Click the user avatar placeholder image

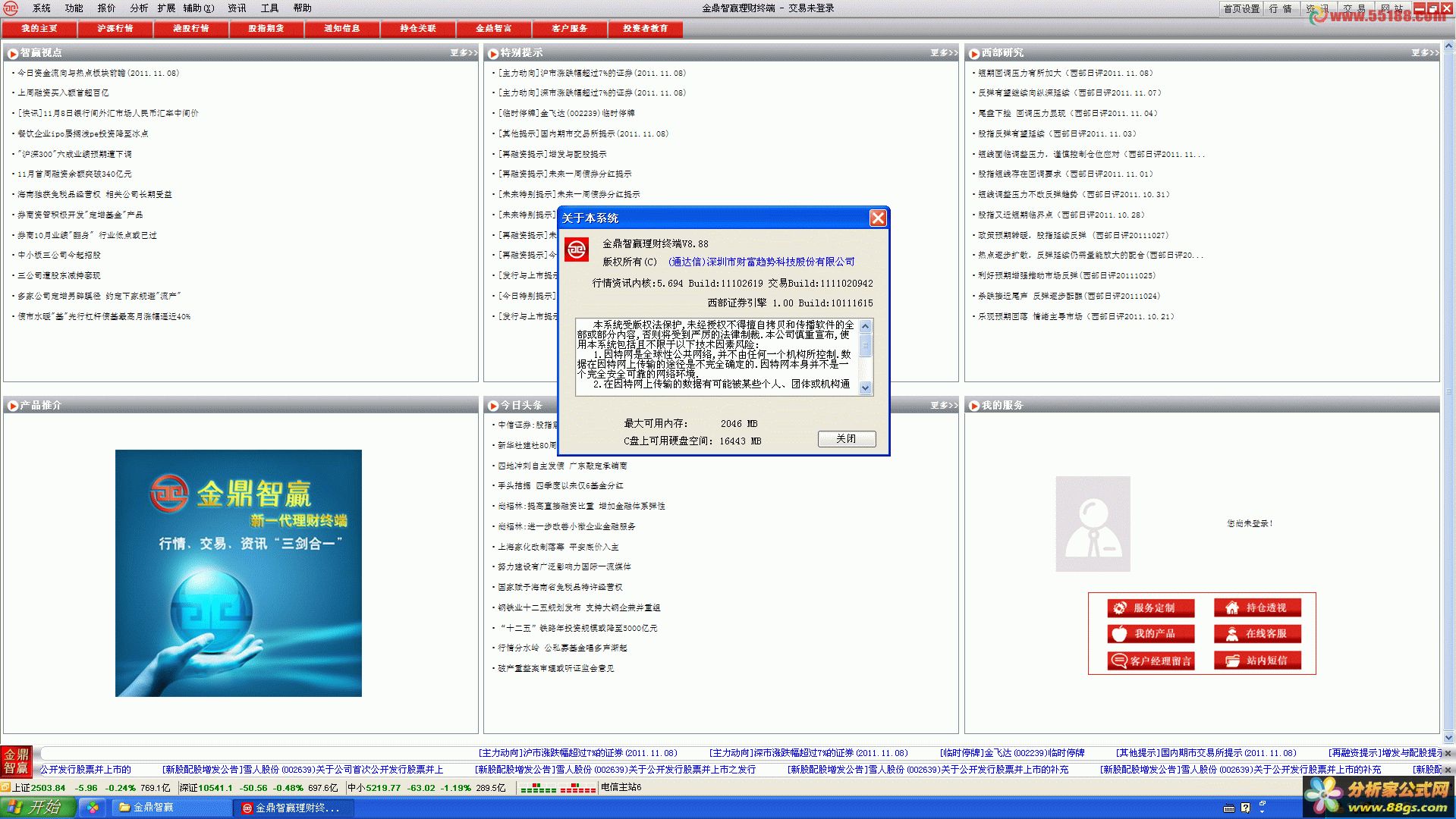pos(1093,524)
